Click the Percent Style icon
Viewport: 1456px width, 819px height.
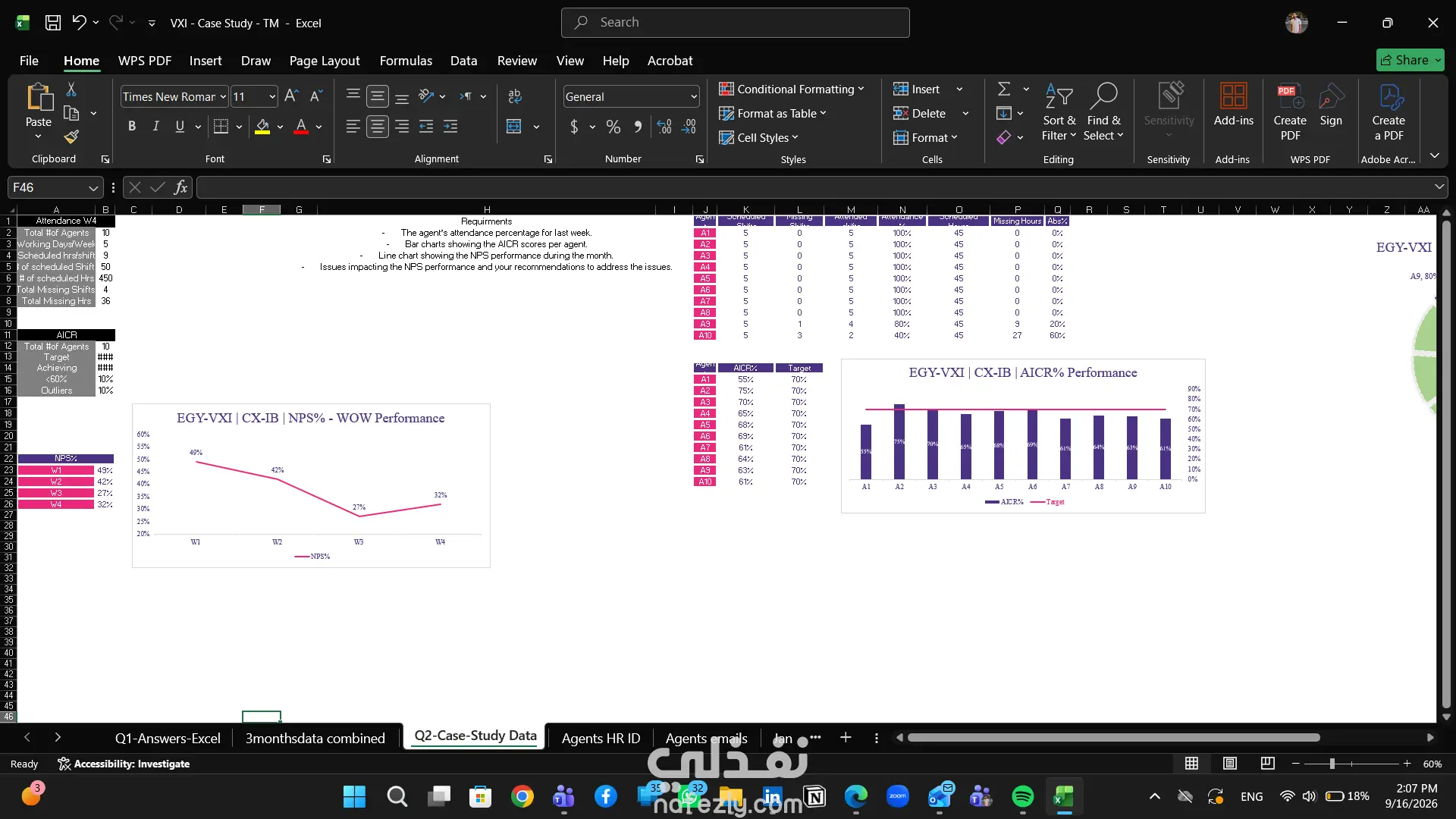[613, 127]
